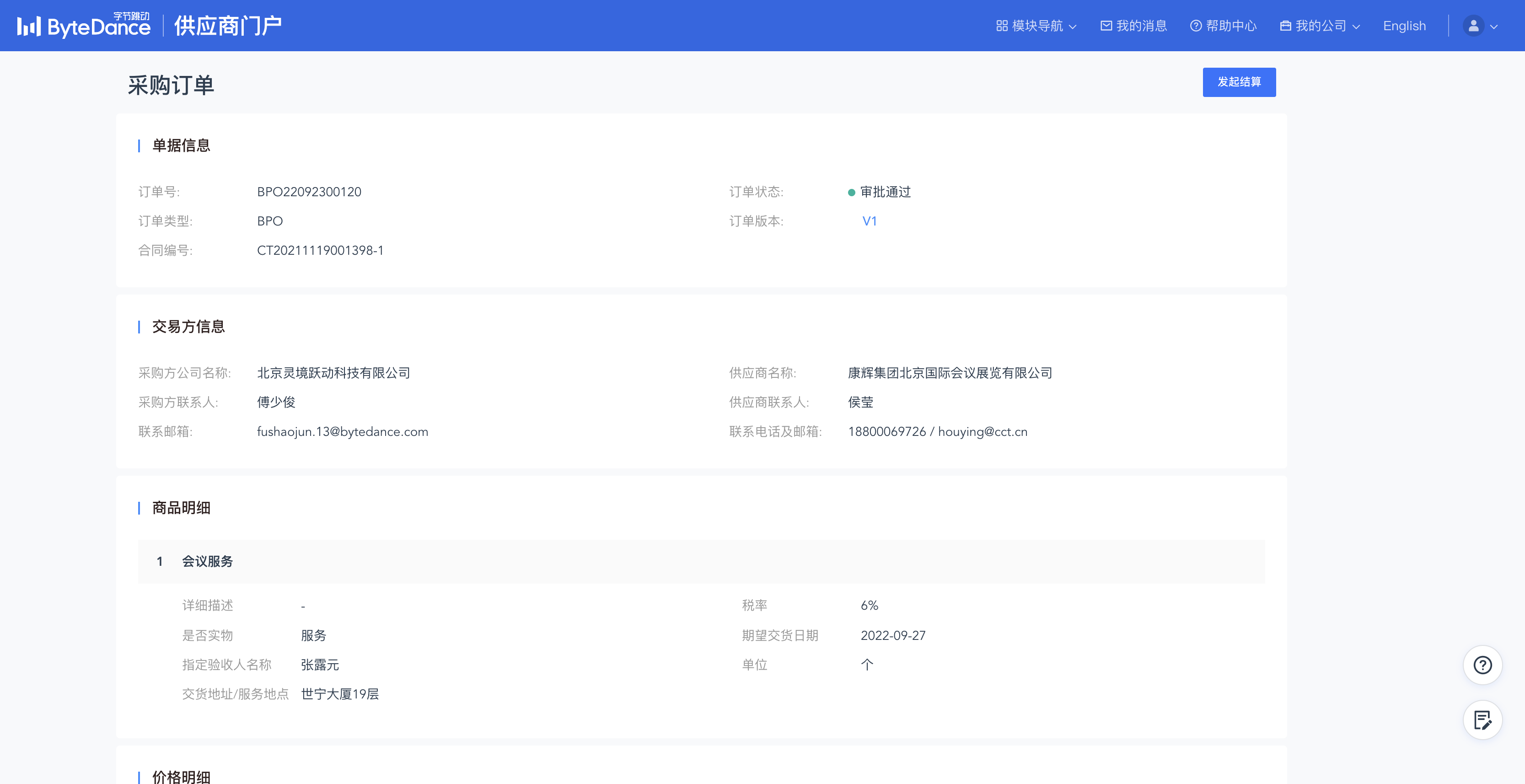
Task: Click the 供应商门户 portal title
Action: 227,26
